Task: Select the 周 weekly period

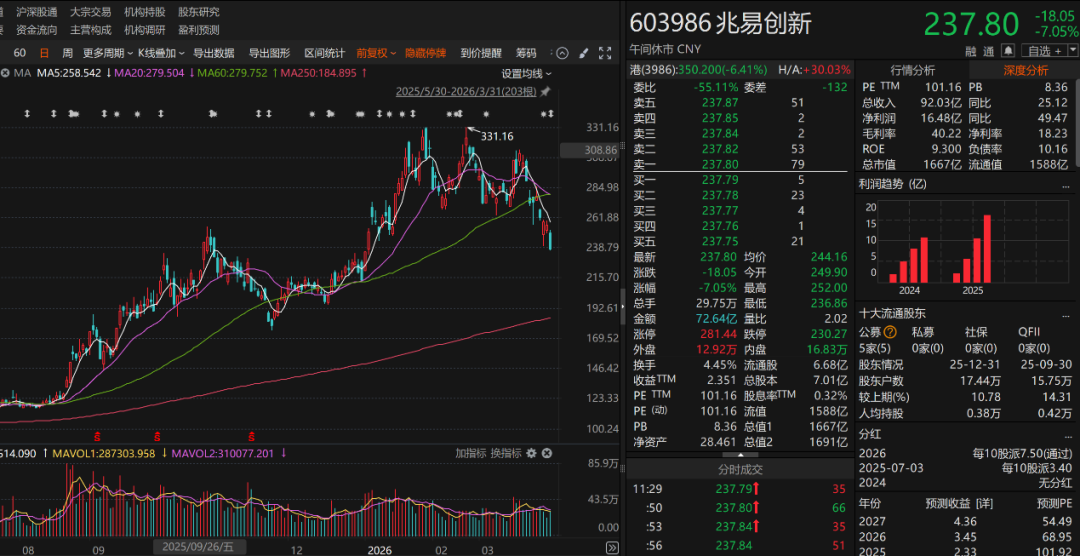Action: (x=67, y=53)
